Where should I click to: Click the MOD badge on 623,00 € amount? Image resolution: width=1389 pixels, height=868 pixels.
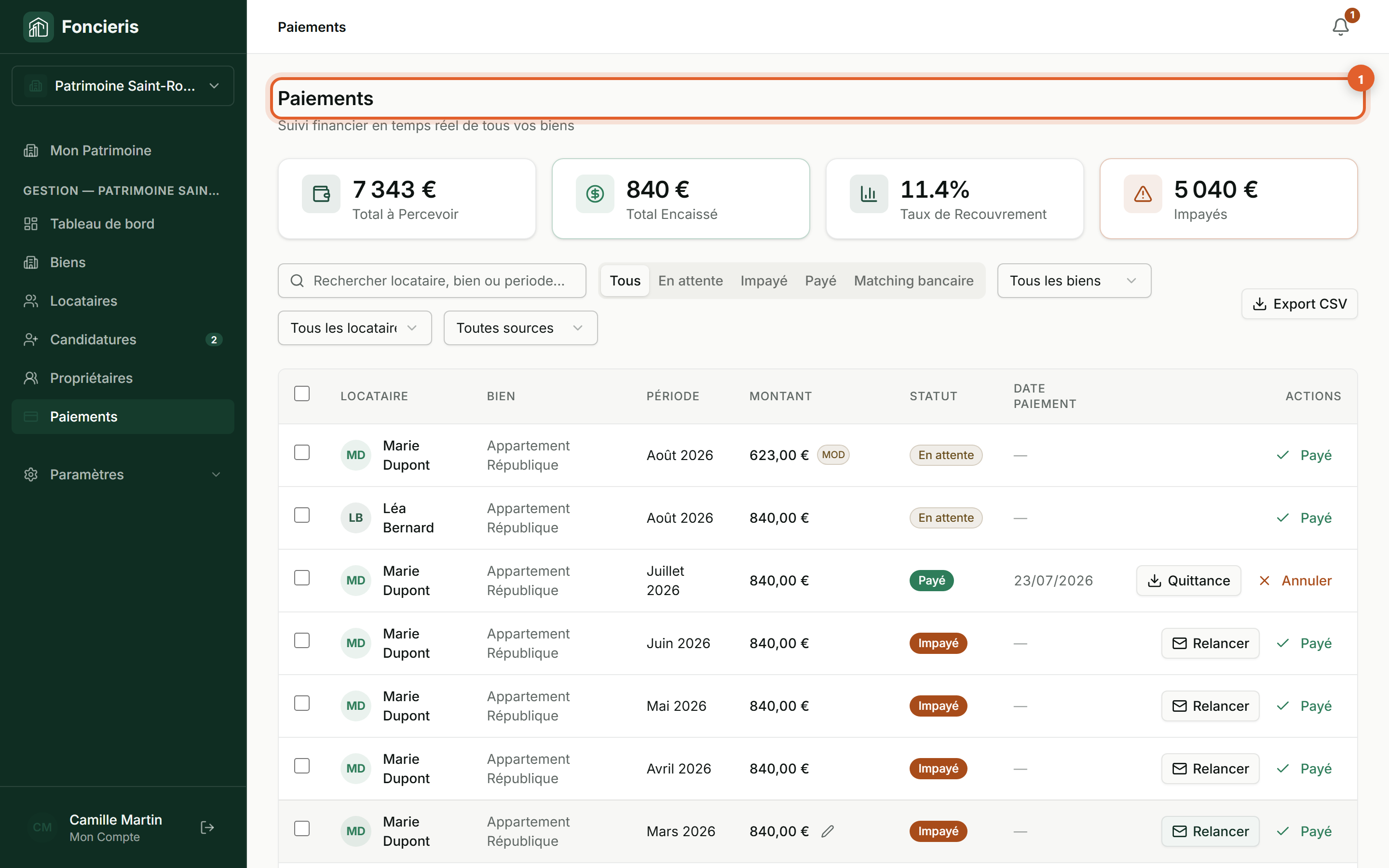(833, 455)
